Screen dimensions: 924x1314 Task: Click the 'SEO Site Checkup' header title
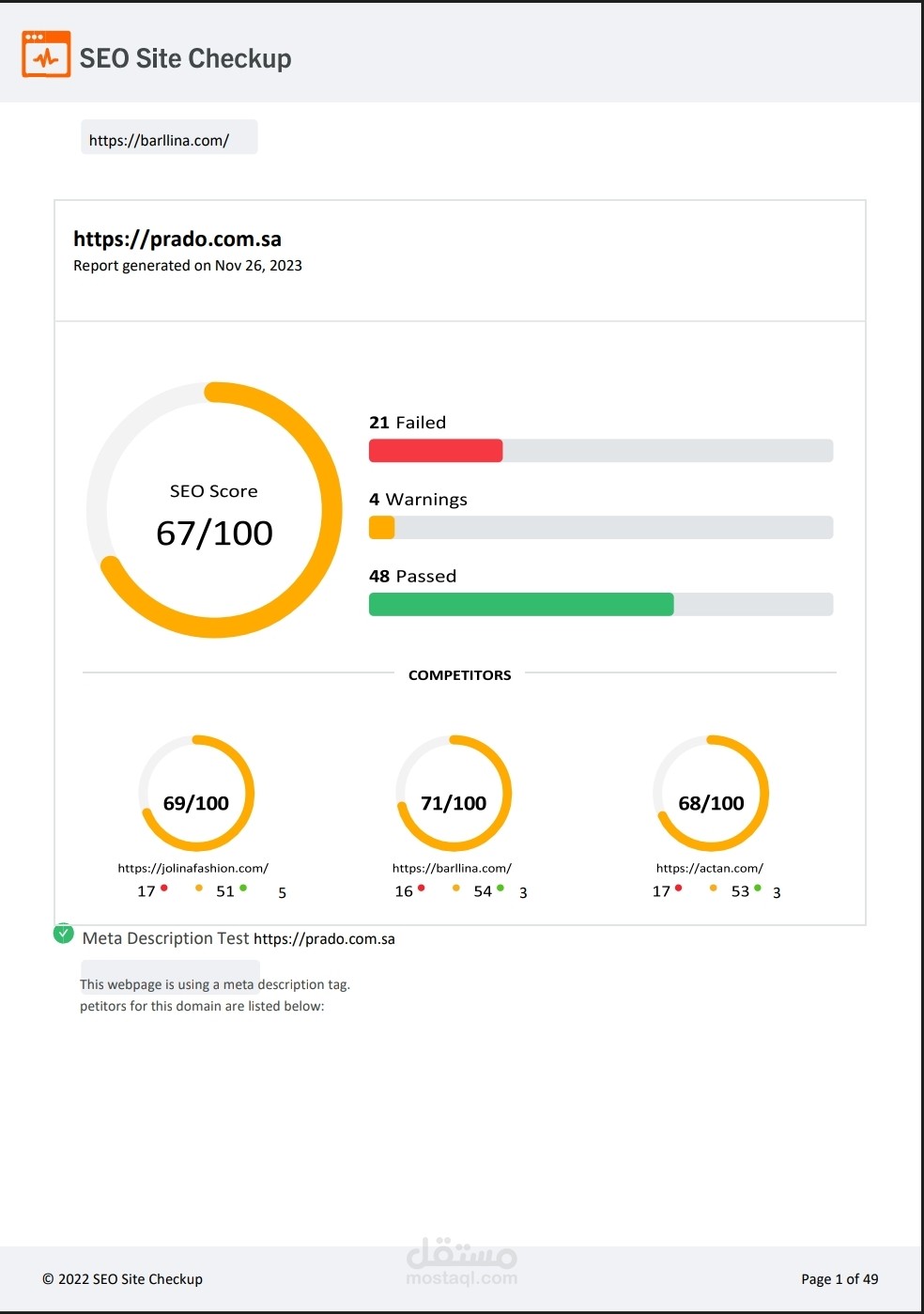(185, 58)
